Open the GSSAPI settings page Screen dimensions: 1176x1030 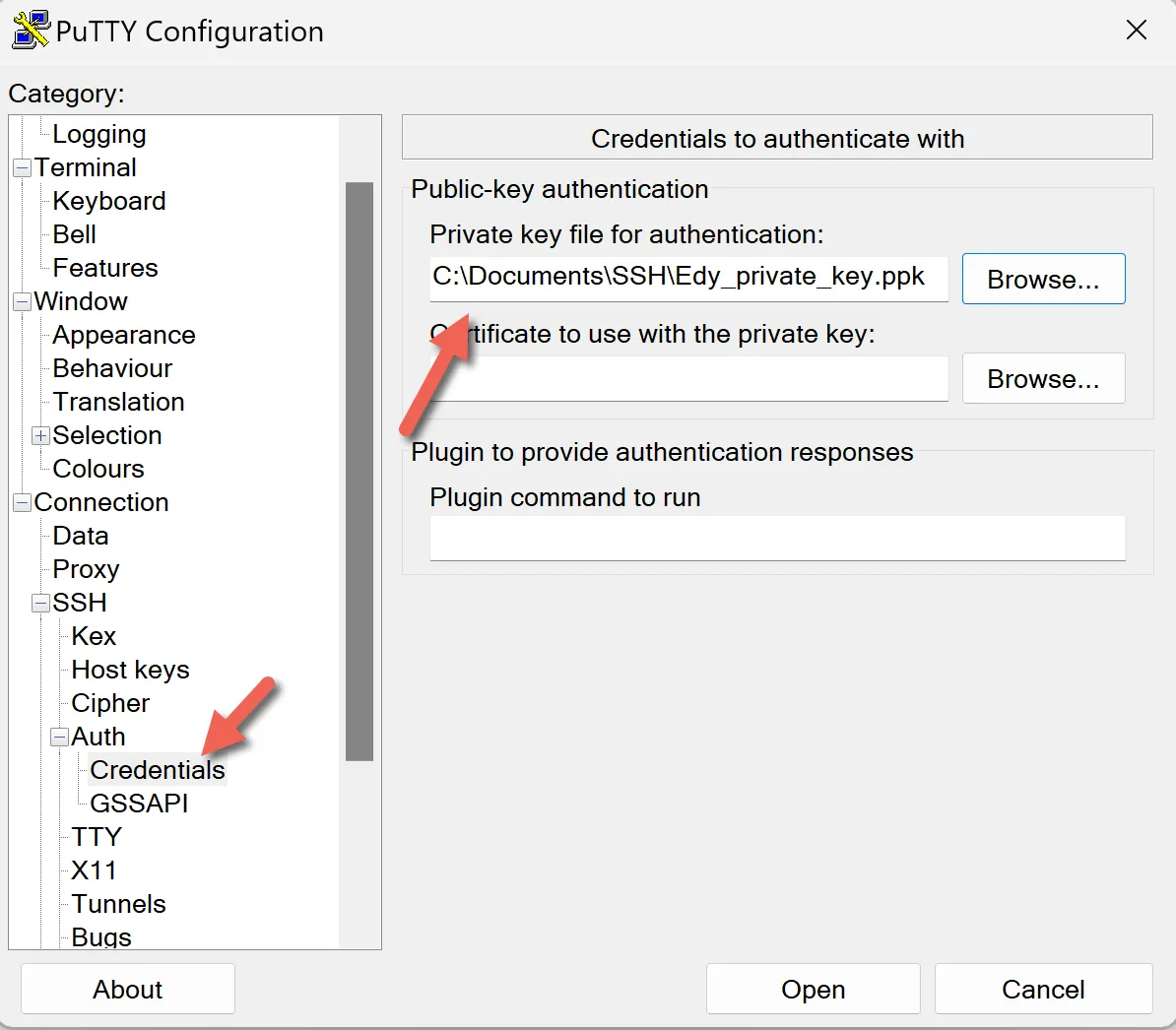point(139,804)
